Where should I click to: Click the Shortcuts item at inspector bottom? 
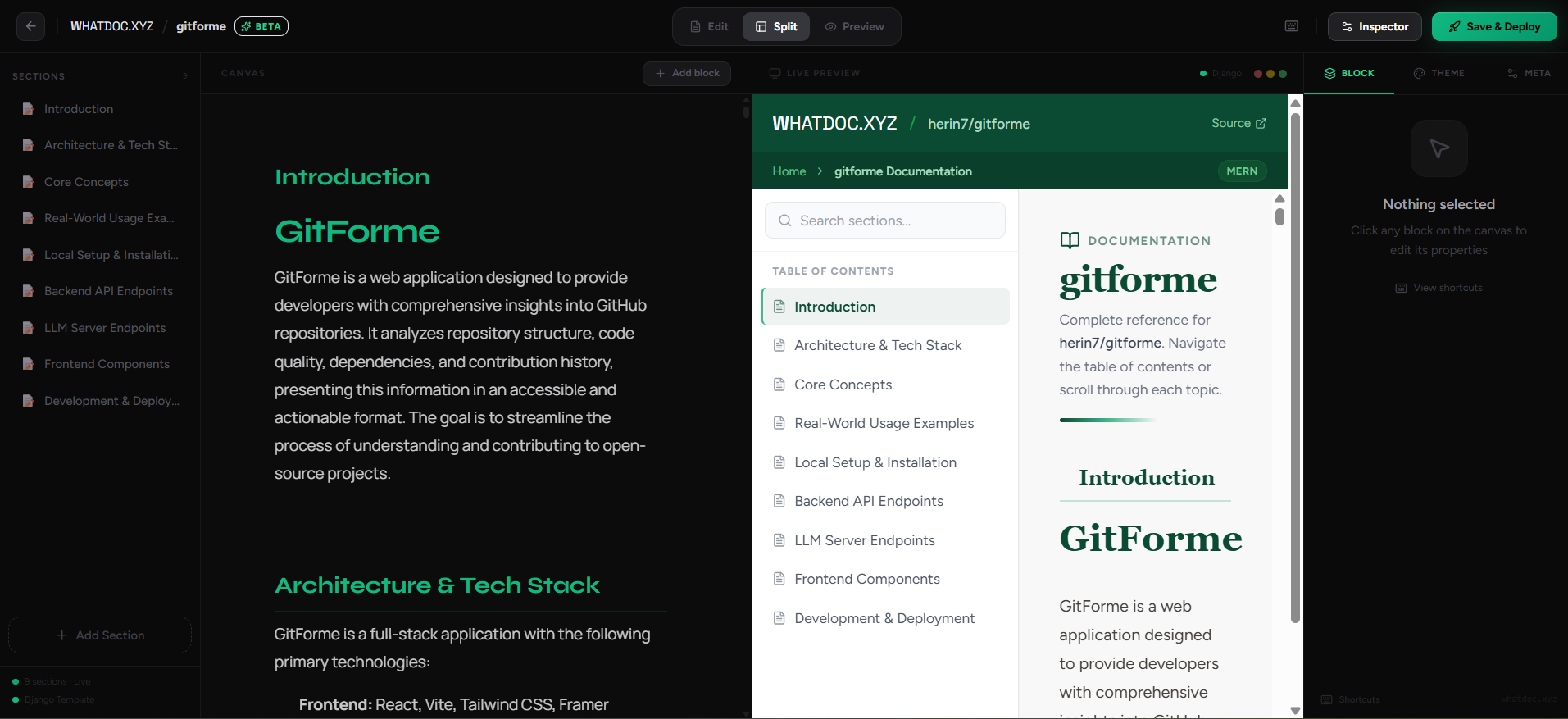pyautogui.click(x=1351, y=699)
